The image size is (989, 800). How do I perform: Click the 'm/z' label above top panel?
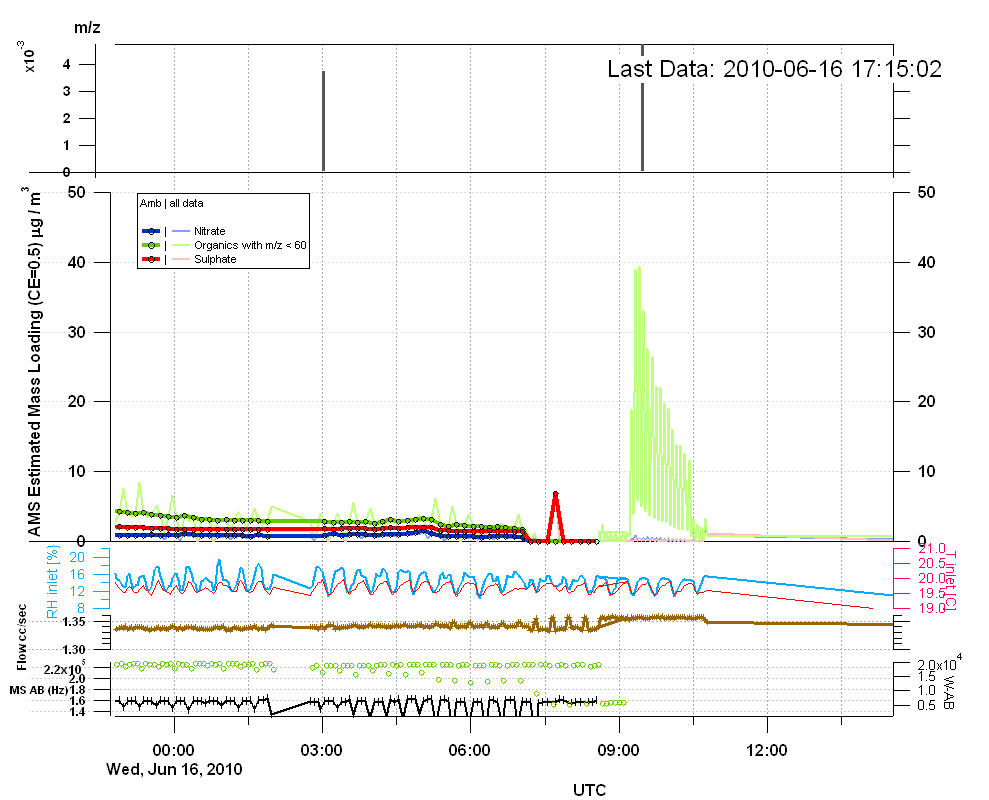point(88,28)
